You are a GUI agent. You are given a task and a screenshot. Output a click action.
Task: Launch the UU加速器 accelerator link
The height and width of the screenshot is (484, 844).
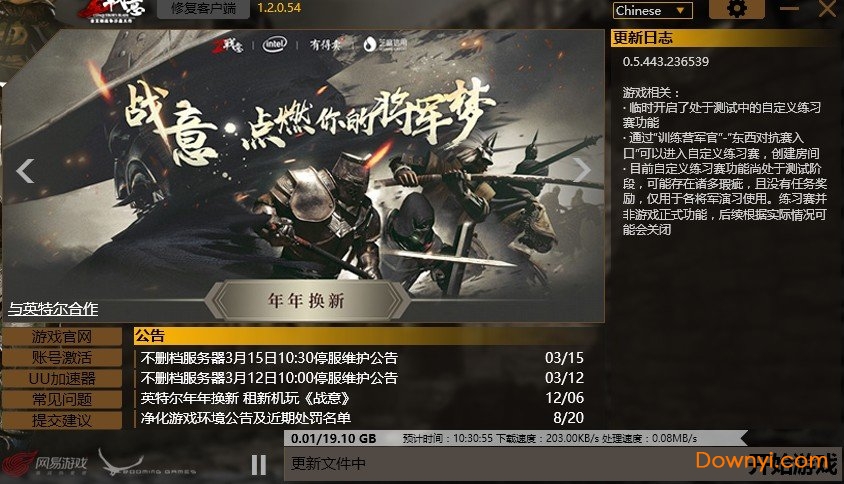(62, 378)
